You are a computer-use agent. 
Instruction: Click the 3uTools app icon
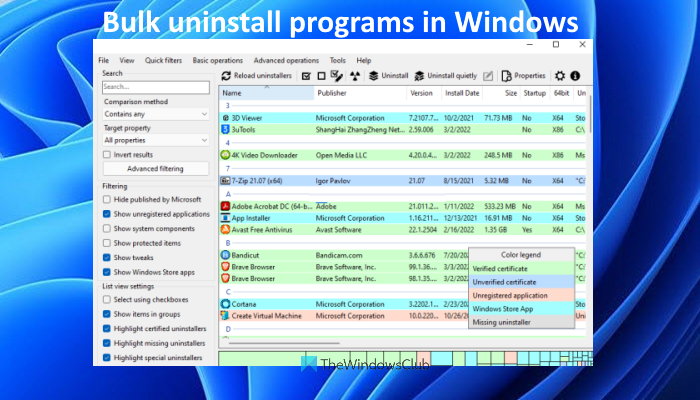point(225,129)
